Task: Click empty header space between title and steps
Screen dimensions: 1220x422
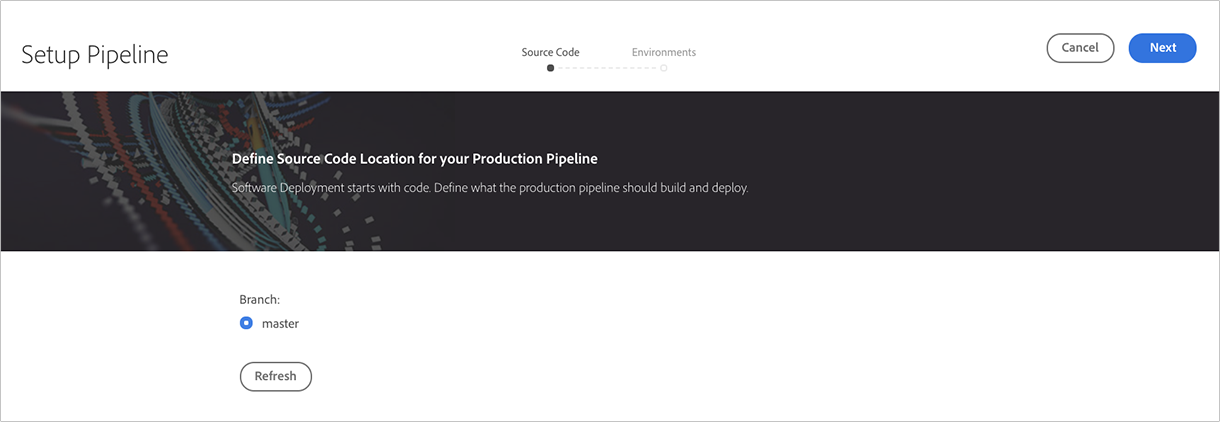Action: coord(340,50)
